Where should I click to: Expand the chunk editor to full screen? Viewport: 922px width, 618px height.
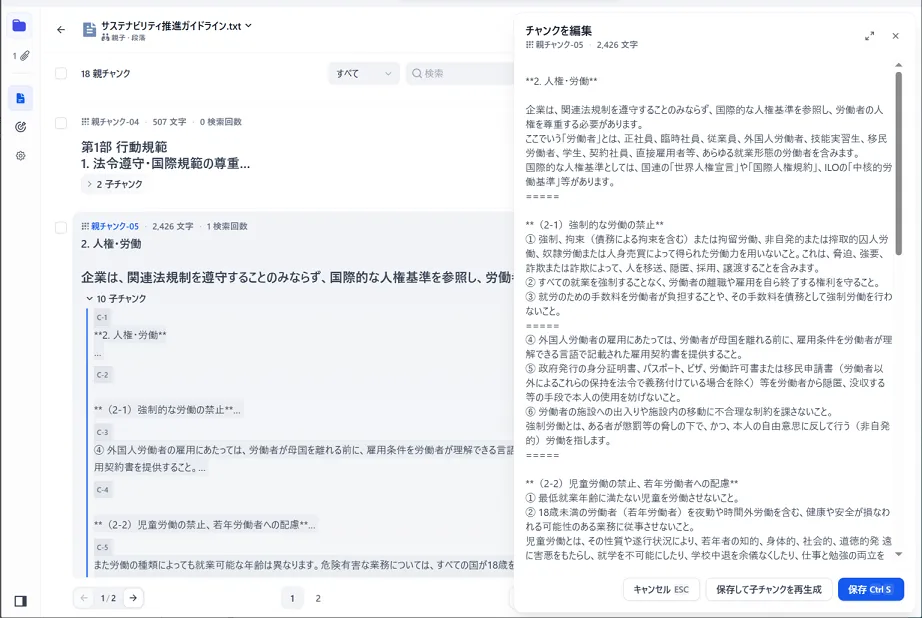click(870, 36)
